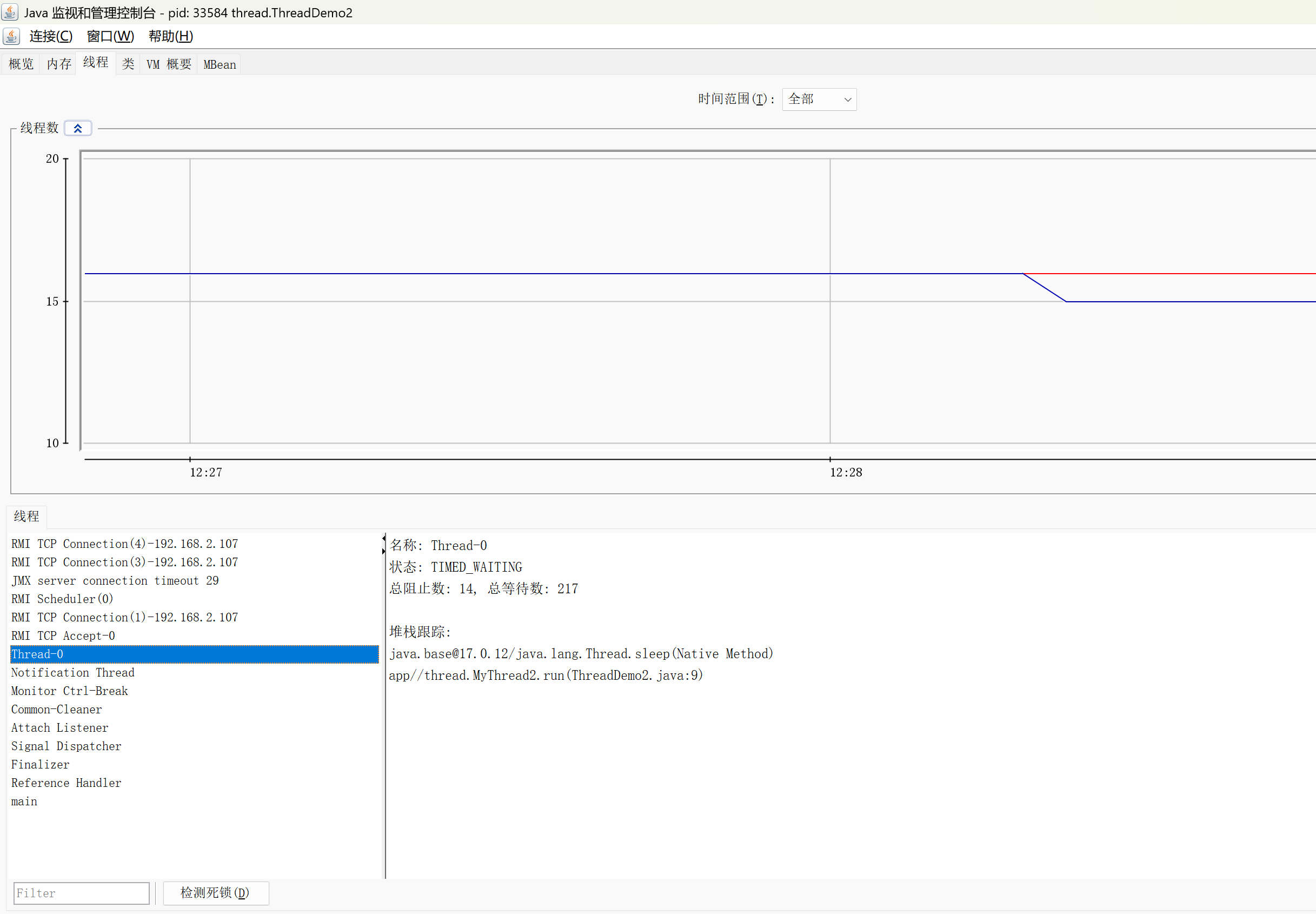
Task: Click the 状态: TIMED_WAITING line
Action: click(456, 567)
